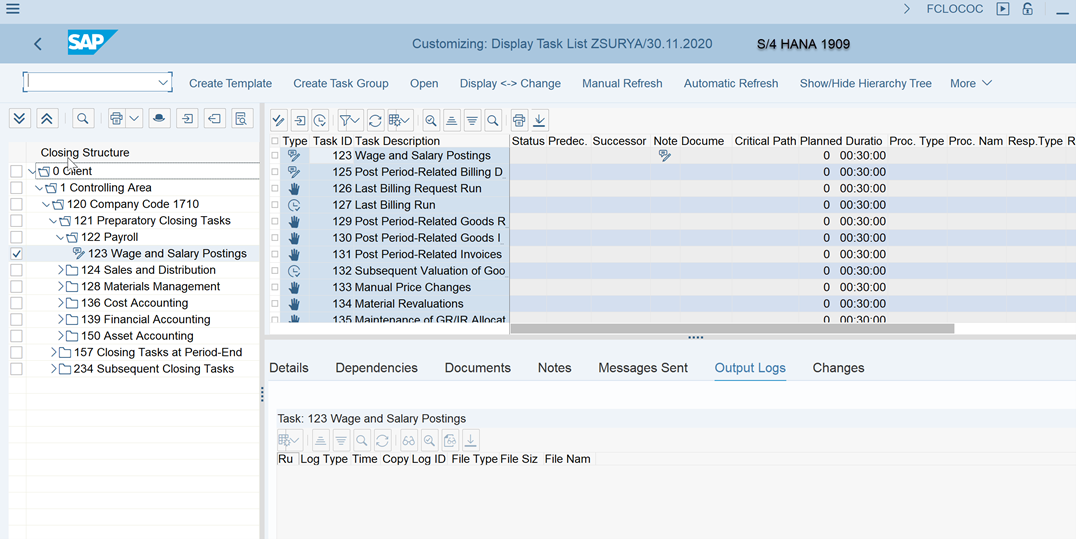Switch to the Dependencies tab
Screen dimensions: 1076x539
pyautogui.click(x=376, y=368)
